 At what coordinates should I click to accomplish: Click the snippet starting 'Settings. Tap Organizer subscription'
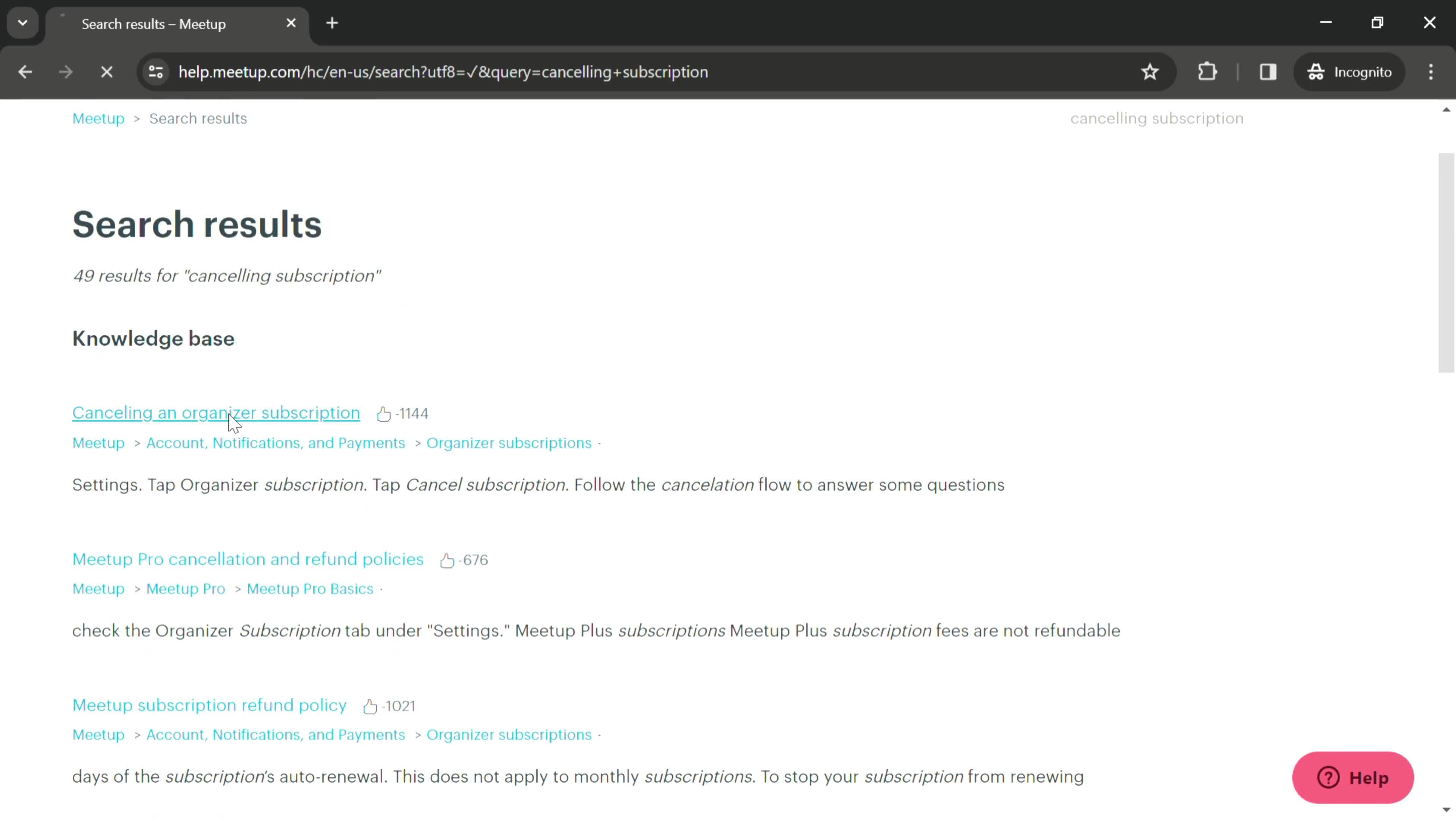coord(538,485)
